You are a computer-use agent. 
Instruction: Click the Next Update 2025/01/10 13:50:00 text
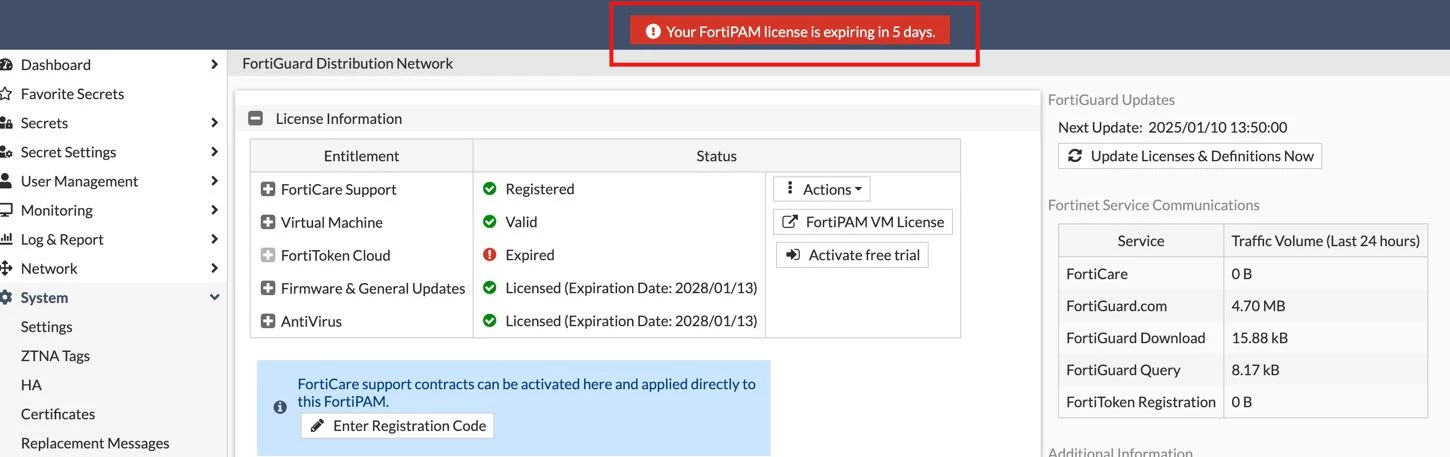[1173, 127]
